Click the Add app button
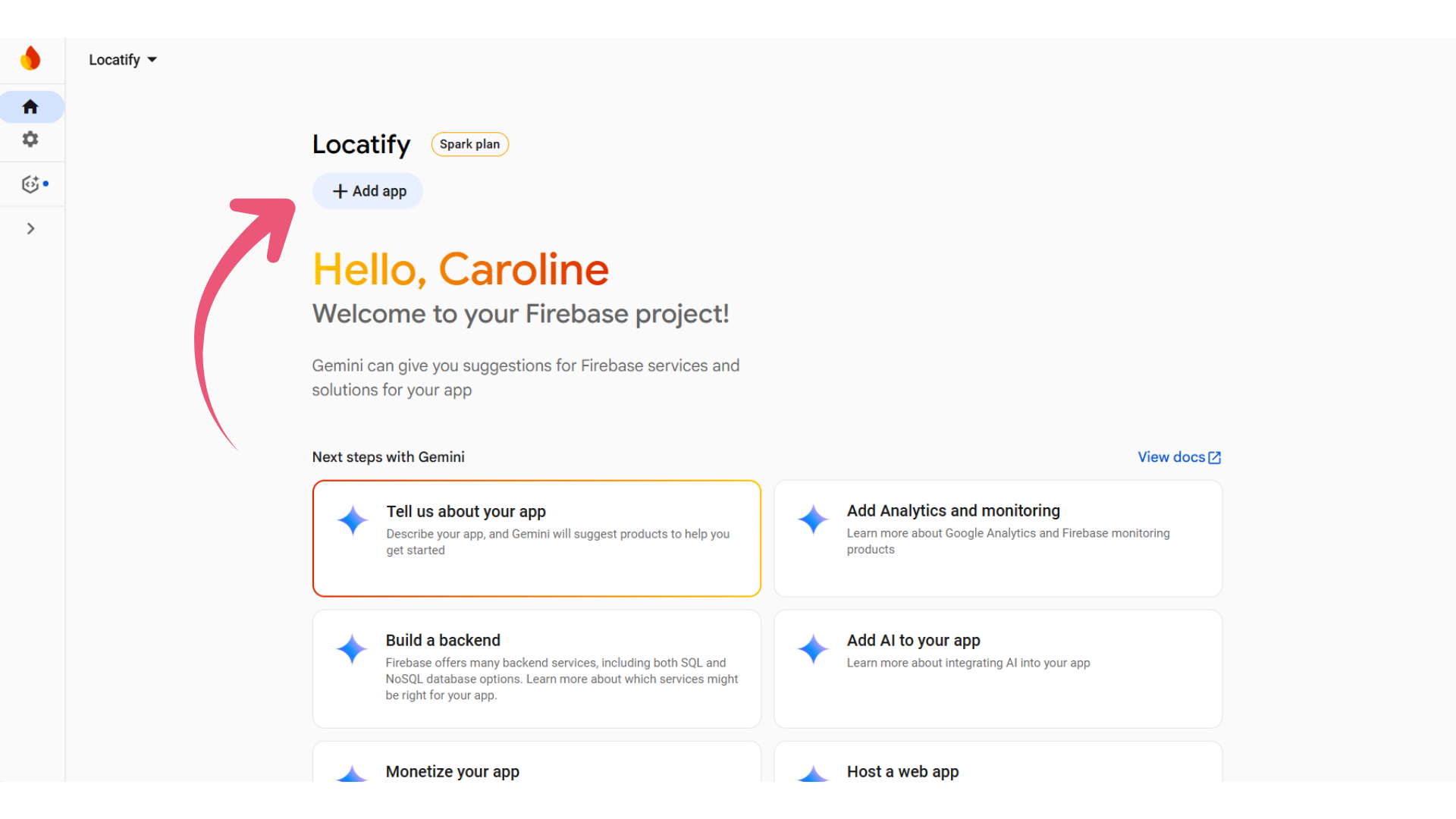Screen dimensions: 1456x819 [x=368, y=191]
